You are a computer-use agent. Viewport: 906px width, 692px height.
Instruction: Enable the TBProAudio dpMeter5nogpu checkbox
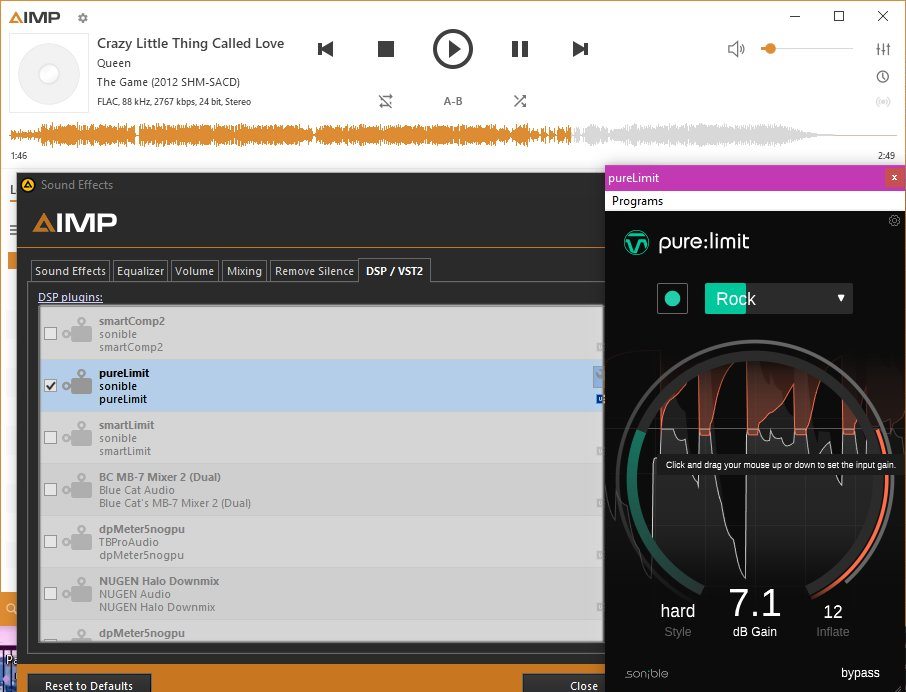coord(50,541)
